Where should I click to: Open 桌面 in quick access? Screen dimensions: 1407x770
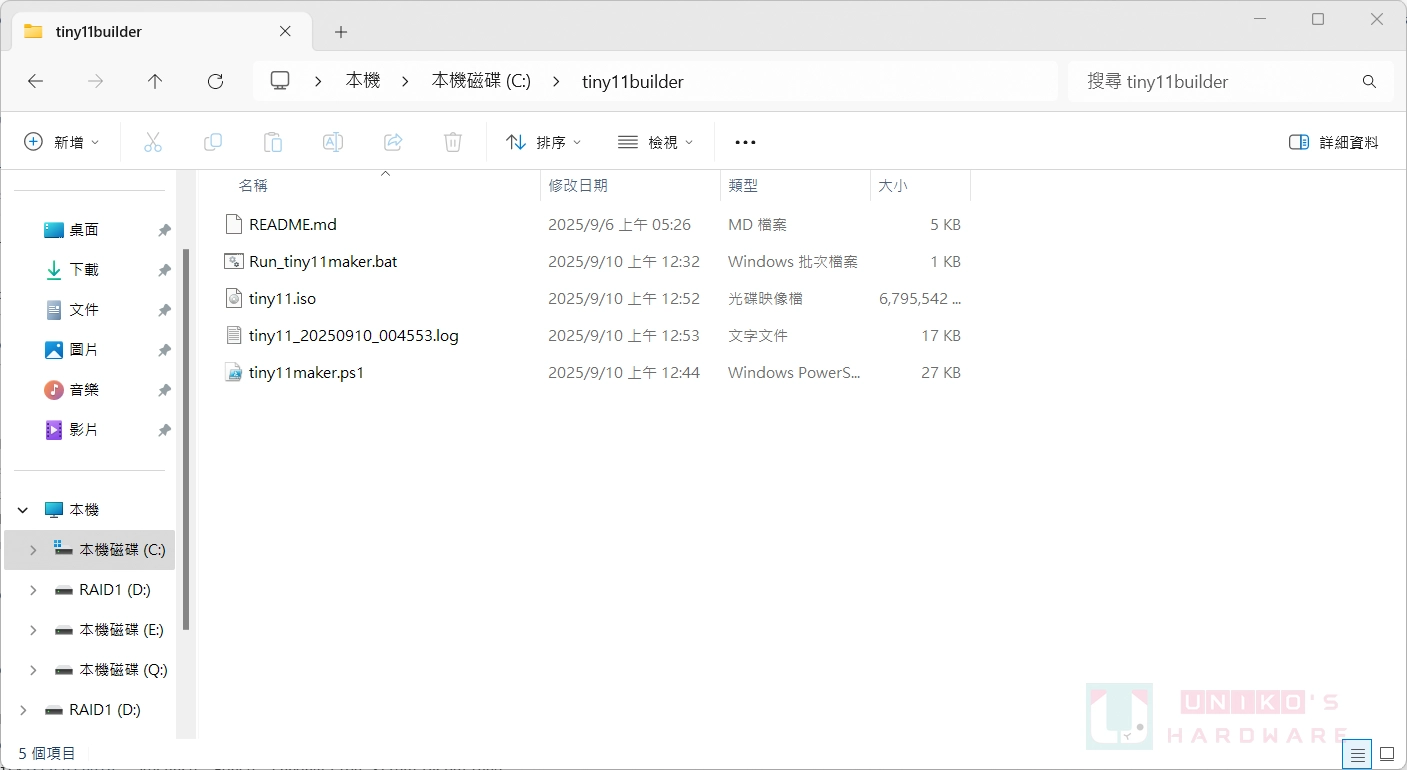pos(84,230)
